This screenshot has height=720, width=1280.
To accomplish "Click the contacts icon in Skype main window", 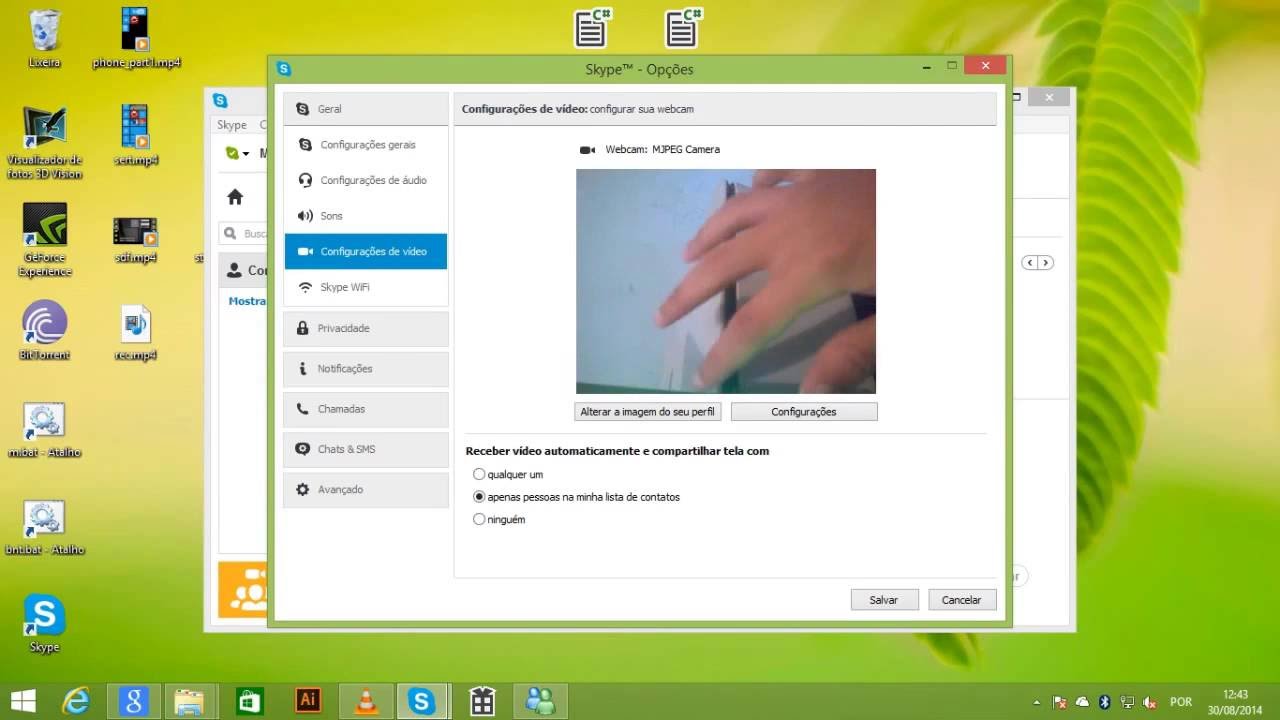I will tap(234, 270).
